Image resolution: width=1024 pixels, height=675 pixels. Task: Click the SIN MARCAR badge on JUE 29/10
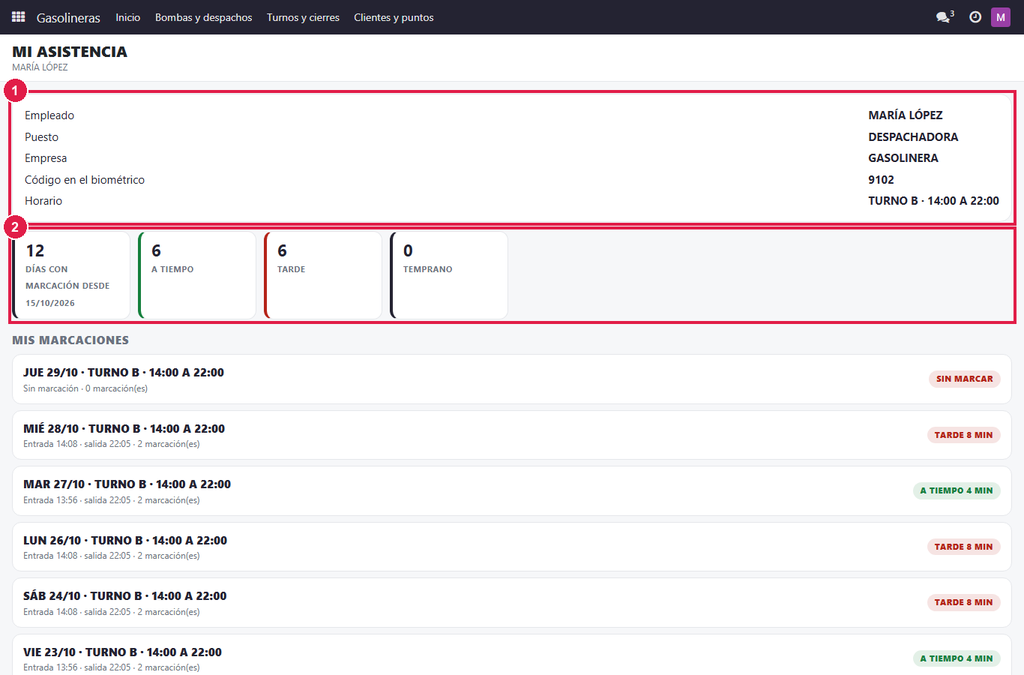965,379
